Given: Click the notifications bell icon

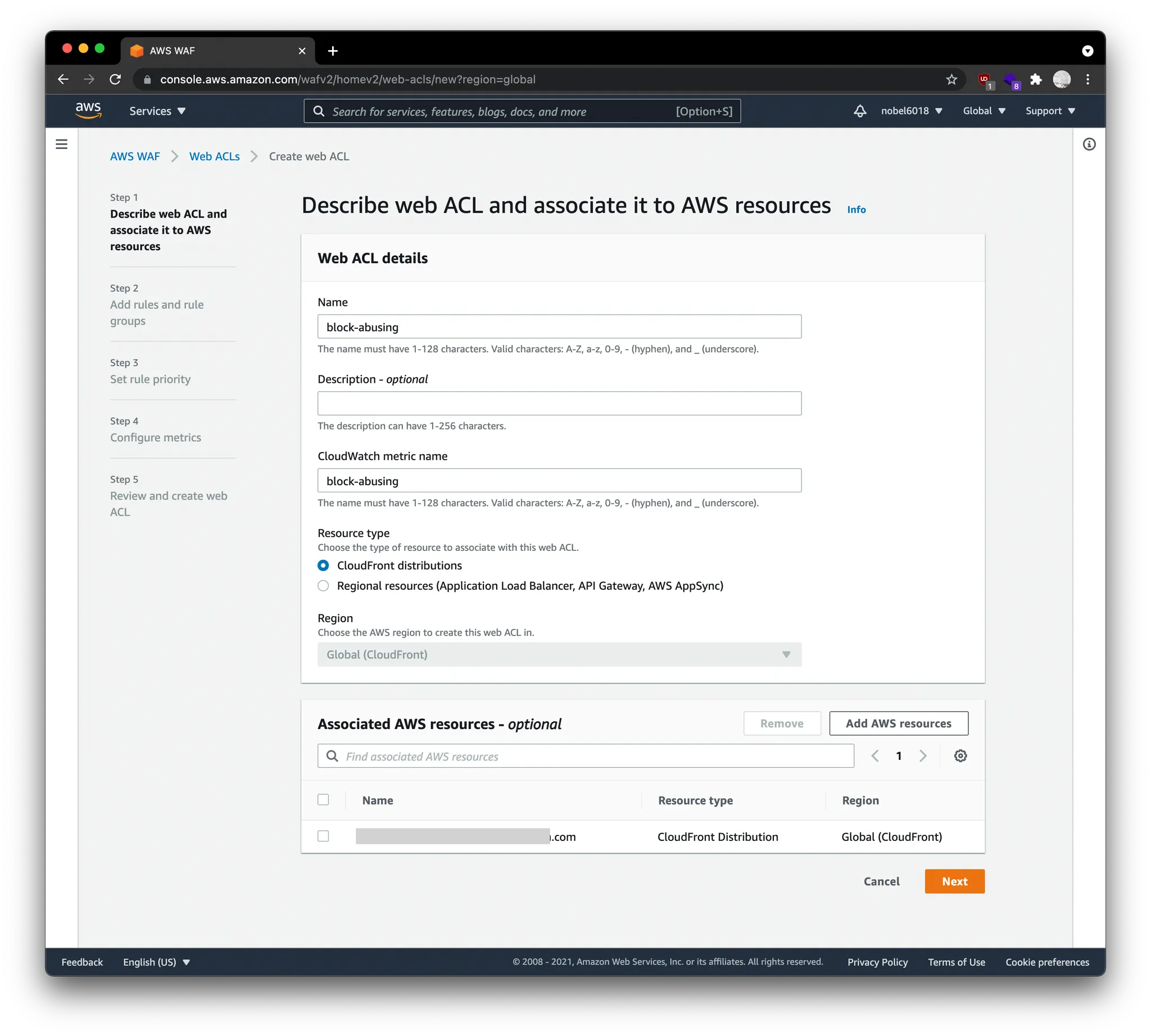Looking at the screenshot, I should pos(859,111).
